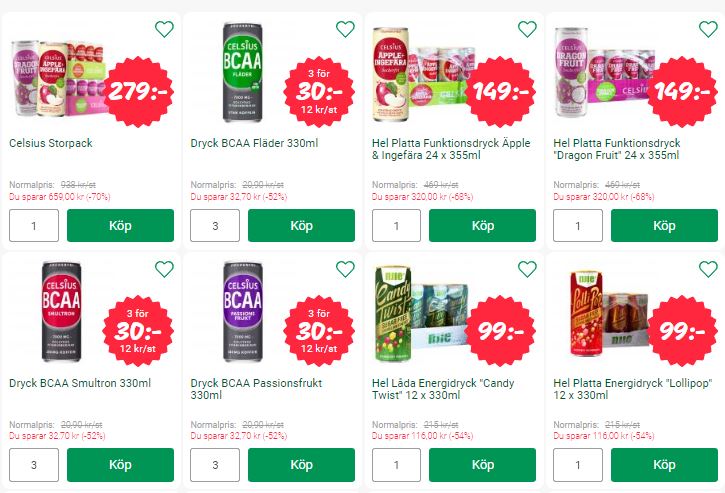This screenshot has height=493, width=725.
Task: Add Dragon Fruit platta to favorites
Action: (708, 29)
